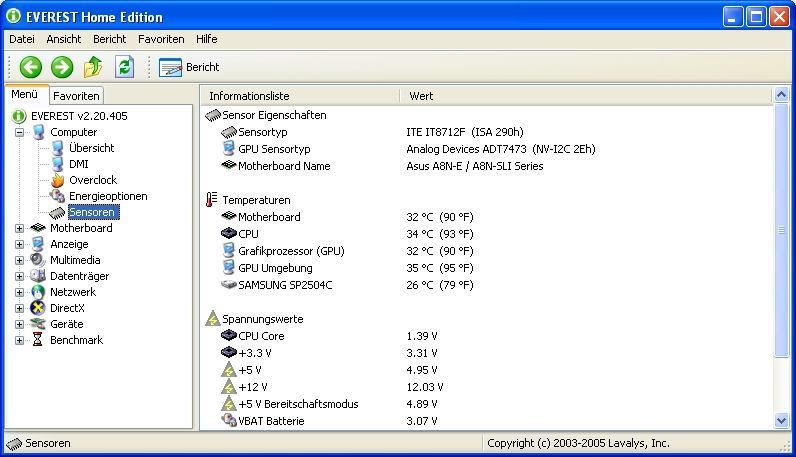The height and width of the screenshot is (457, 796).
Task: Click the Sensoren status bar label
Action: tap(48, 443)
